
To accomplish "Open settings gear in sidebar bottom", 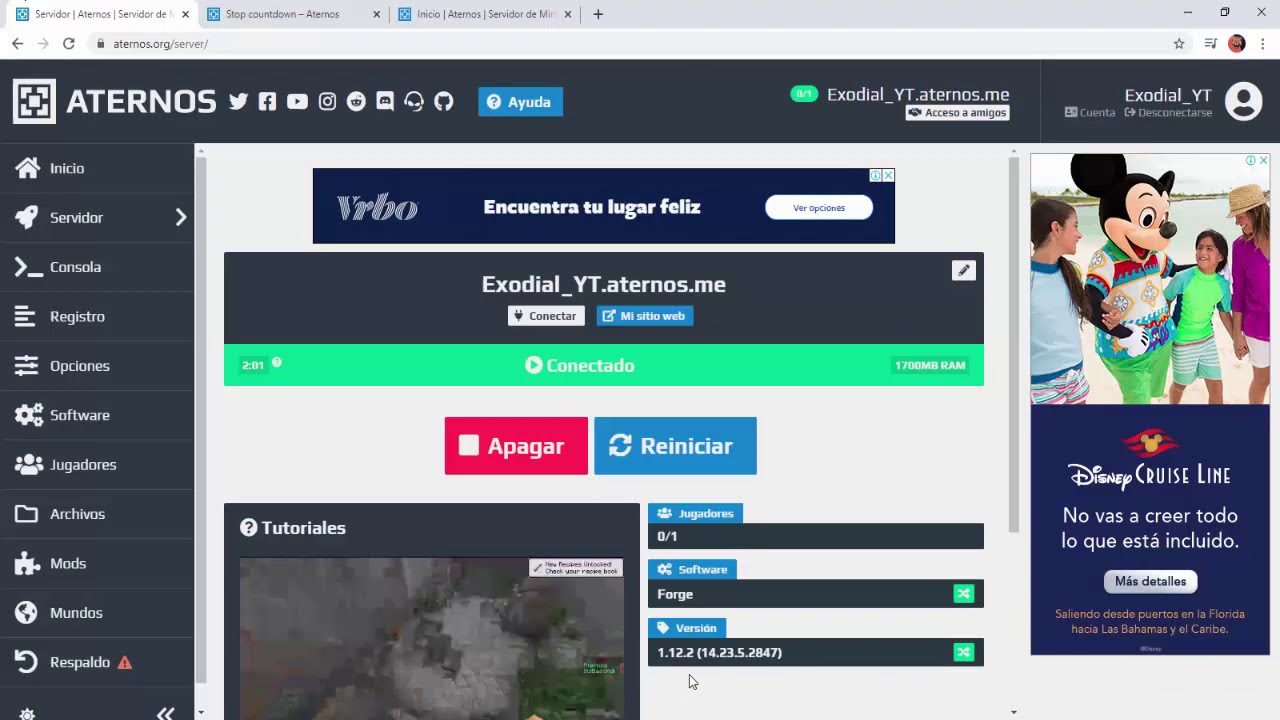I will 27,713.
